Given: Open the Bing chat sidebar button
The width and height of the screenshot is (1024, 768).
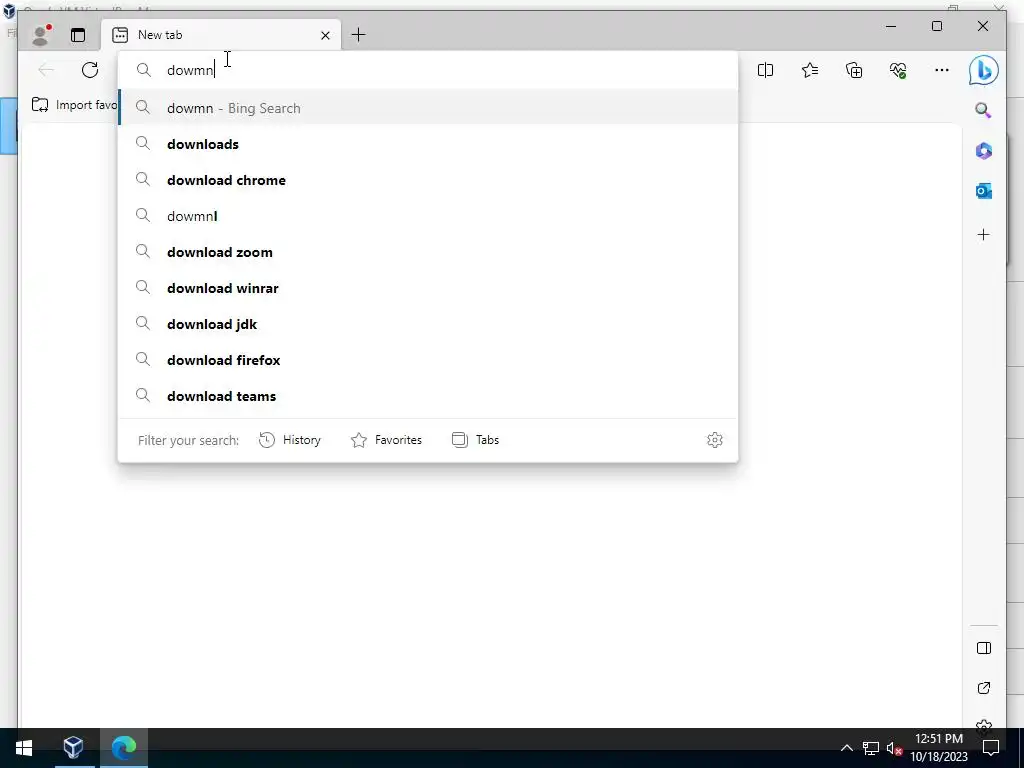Looking at the screenshot, I should click(x=984, y=70).
